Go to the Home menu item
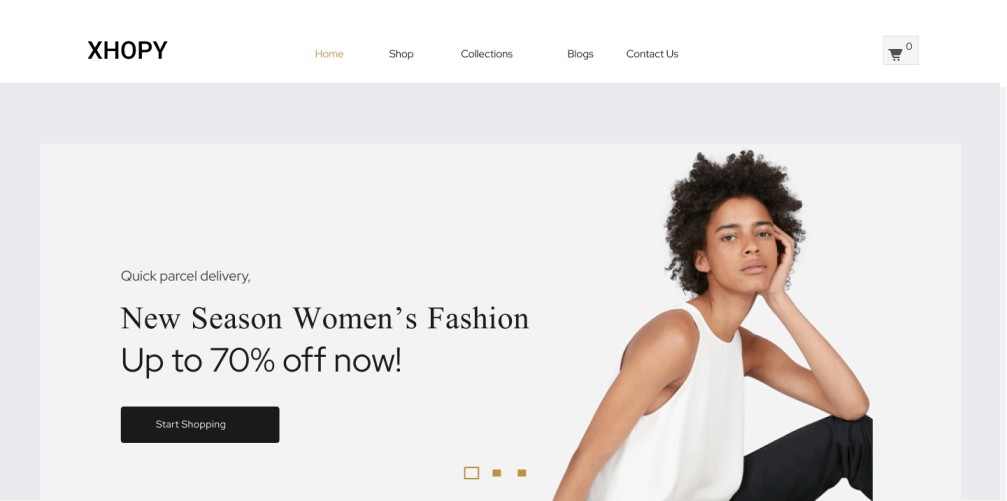The width and height of the screenshot is (1007, 501). click(329, 54)
